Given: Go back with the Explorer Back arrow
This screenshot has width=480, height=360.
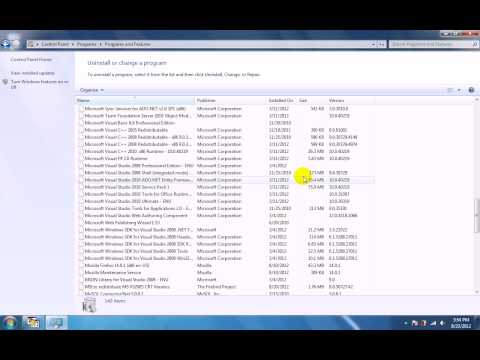Looking at the screenshot, I should click(6, 44).
